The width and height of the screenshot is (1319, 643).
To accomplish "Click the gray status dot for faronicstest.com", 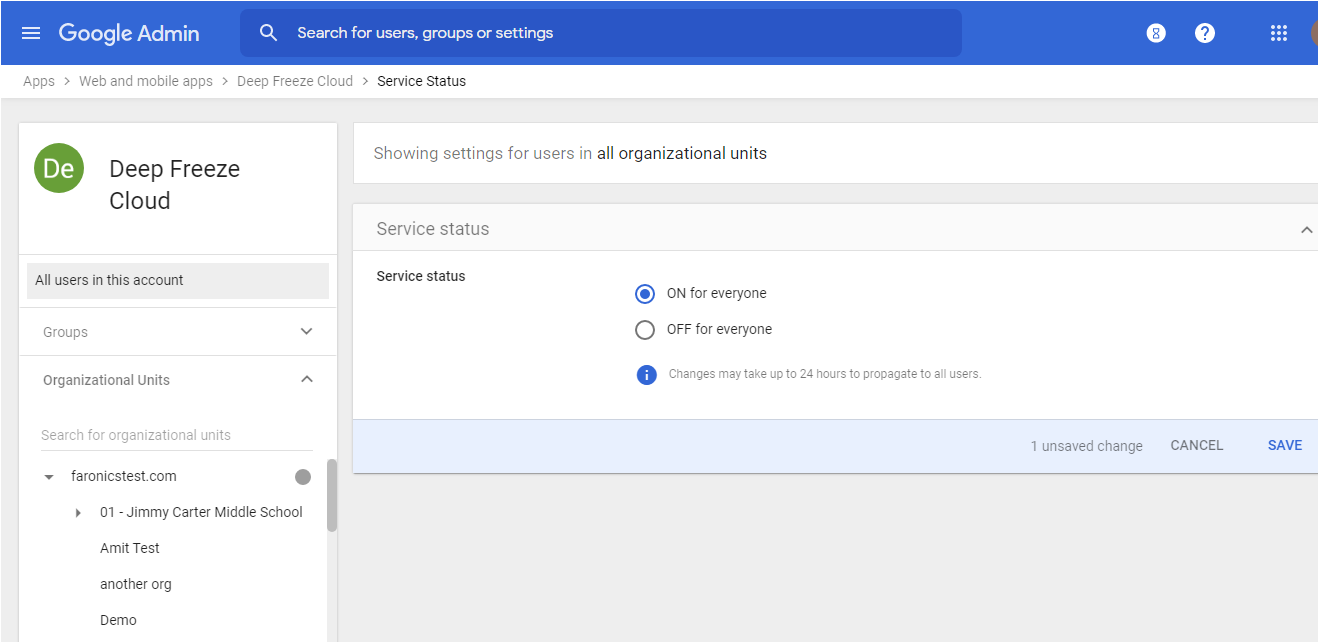I will point(303,477).
